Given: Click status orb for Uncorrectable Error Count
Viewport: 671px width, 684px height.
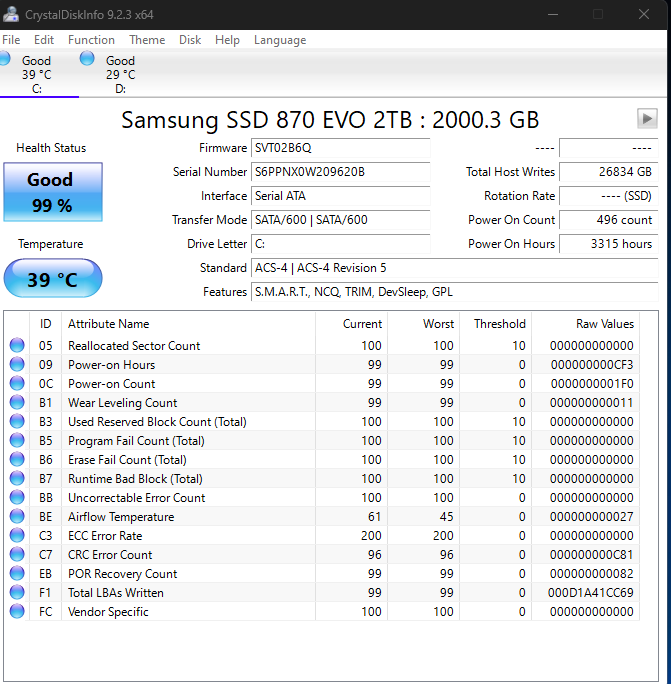Looking at the screenshot, I should [x=17, y=497].
